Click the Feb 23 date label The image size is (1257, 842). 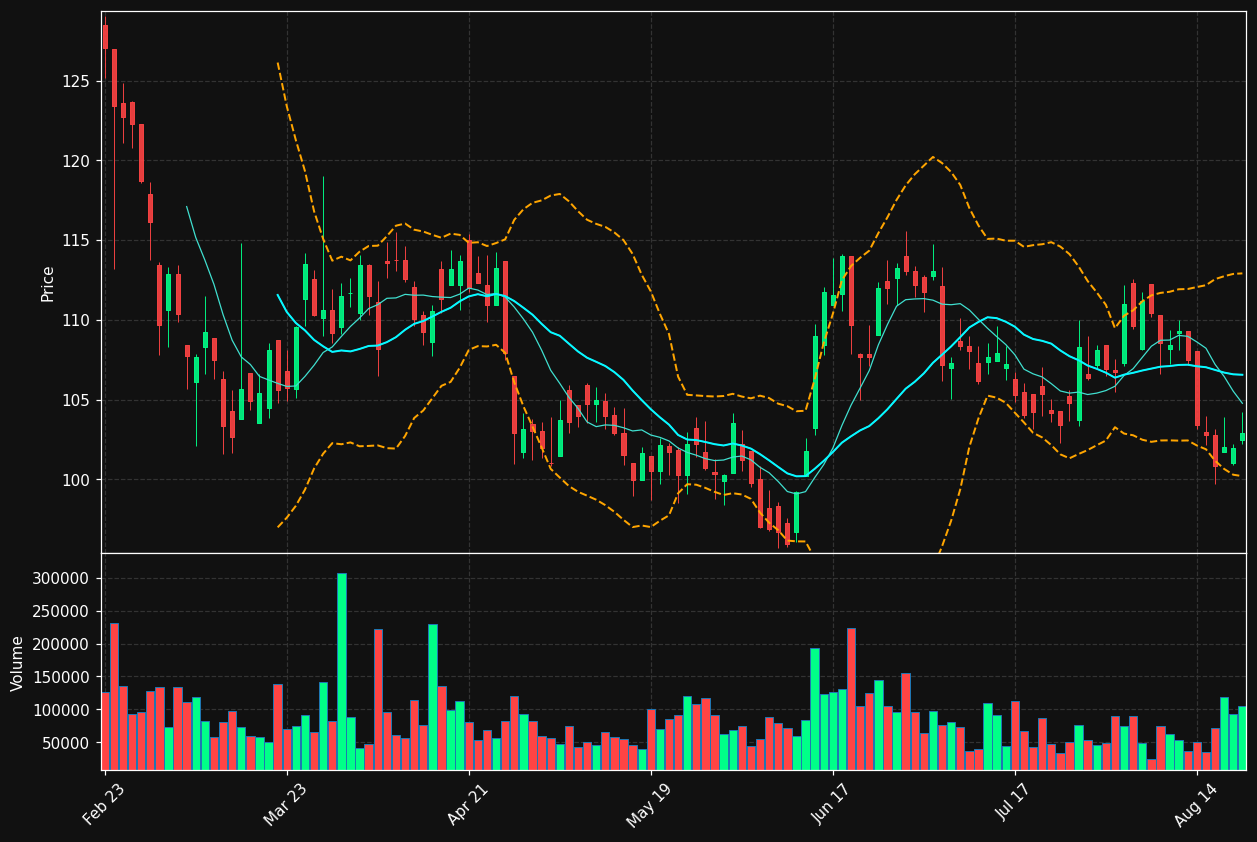click(x=104, y=802)
